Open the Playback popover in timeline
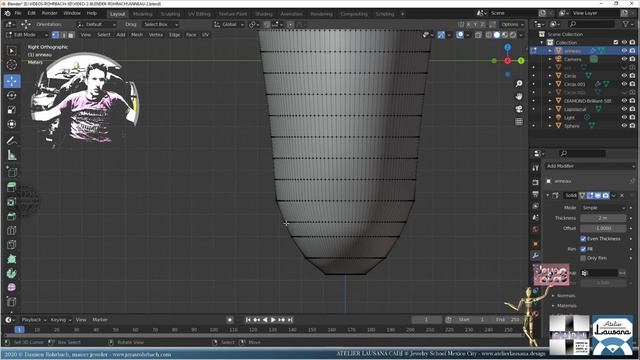Screen dimensions: 640x360 pos(34,320)
